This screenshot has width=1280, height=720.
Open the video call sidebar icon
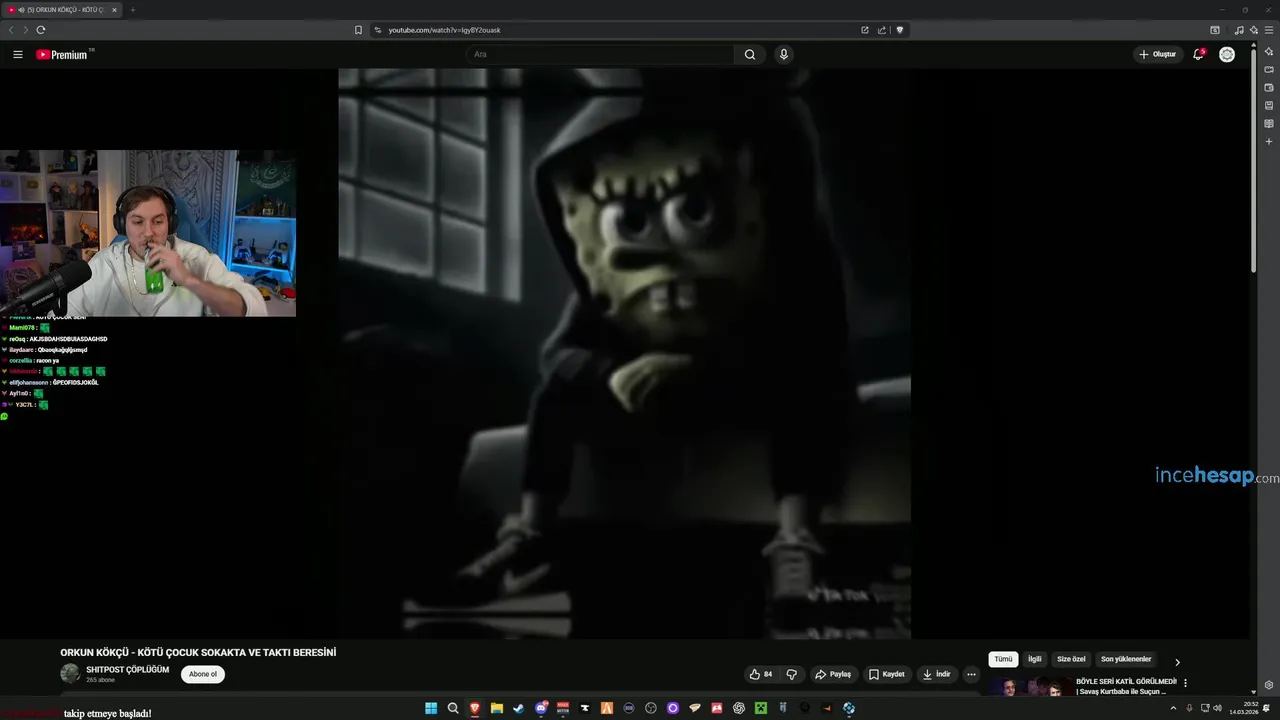click(x=1269, y=70)
